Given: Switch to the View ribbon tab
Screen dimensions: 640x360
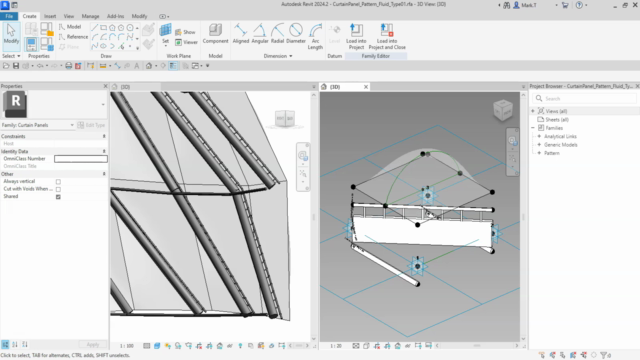Looking at the screenshot, I should pos(69,16).
